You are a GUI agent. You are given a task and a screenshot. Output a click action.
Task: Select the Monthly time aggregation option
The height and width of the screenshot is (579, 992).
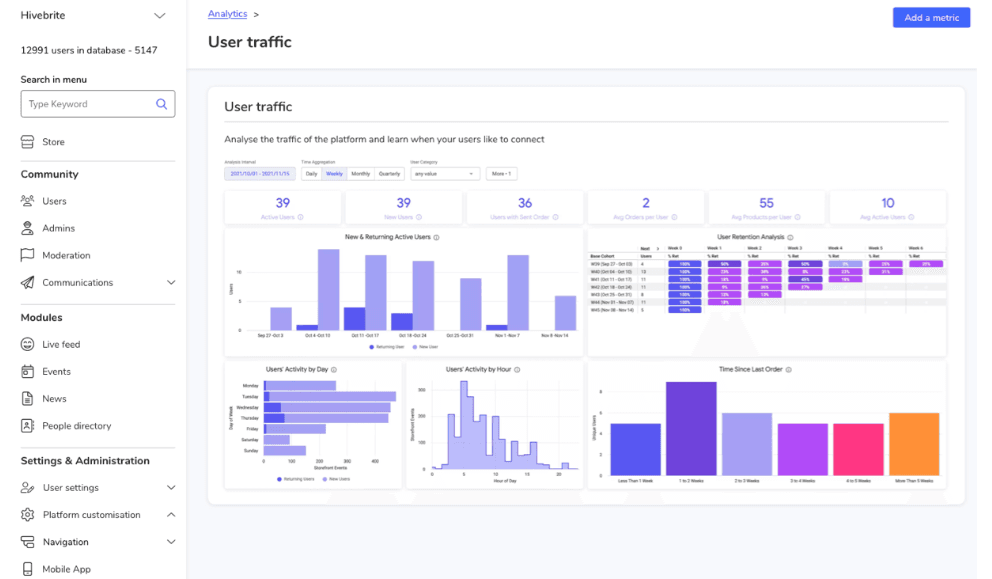(361, 173)
